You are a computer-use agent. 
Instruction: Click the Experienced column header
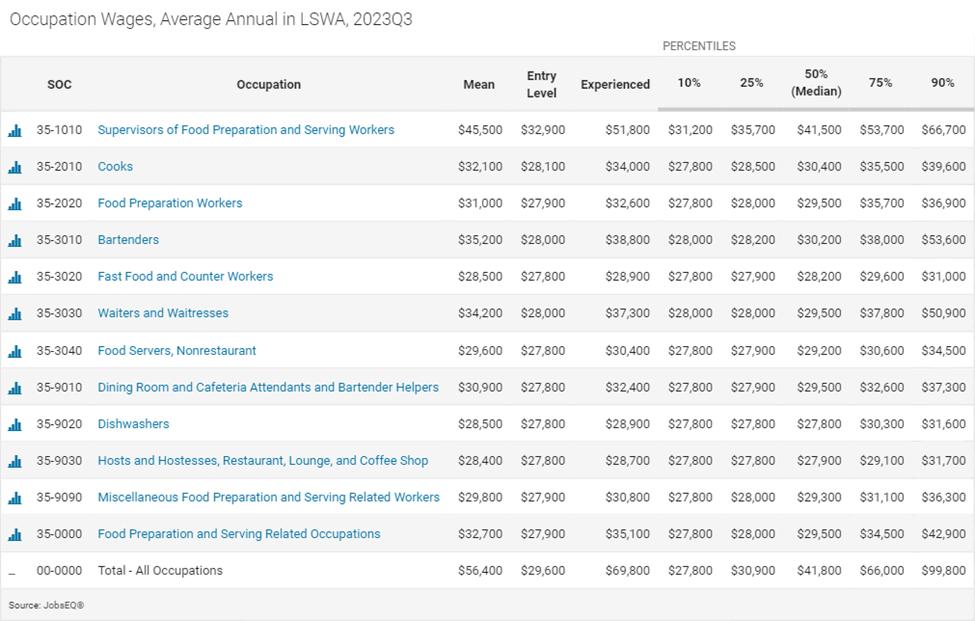pyautogui.click(x=615, y=84)
